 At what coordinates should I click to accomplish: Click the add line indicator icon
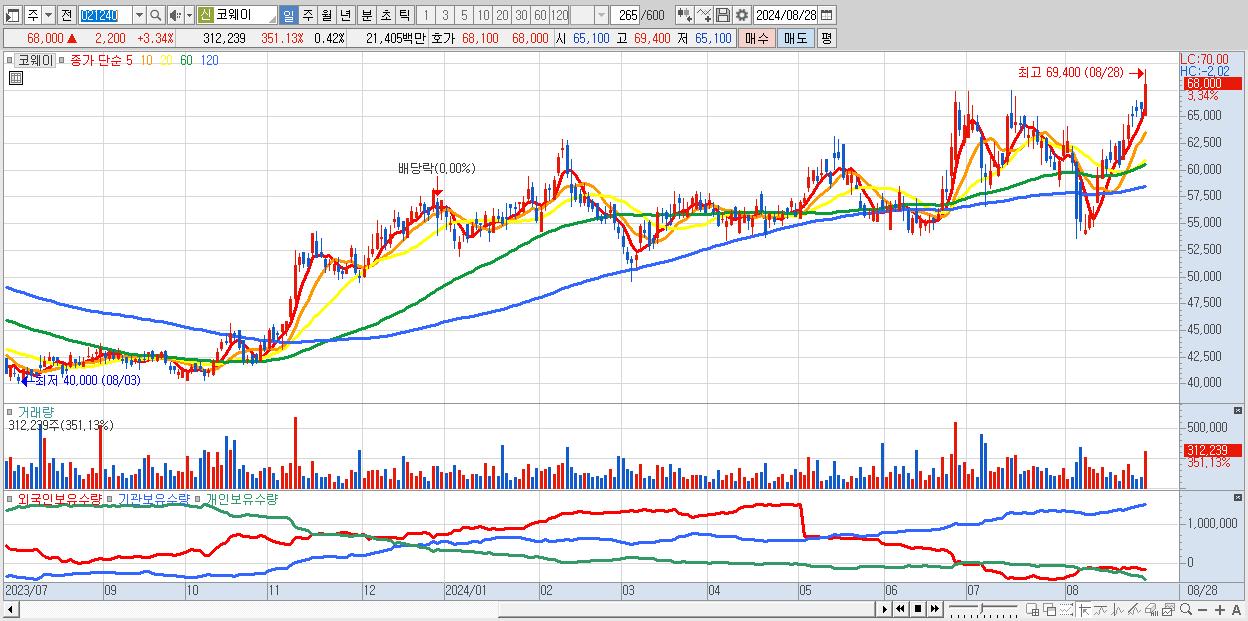(704, 15)
